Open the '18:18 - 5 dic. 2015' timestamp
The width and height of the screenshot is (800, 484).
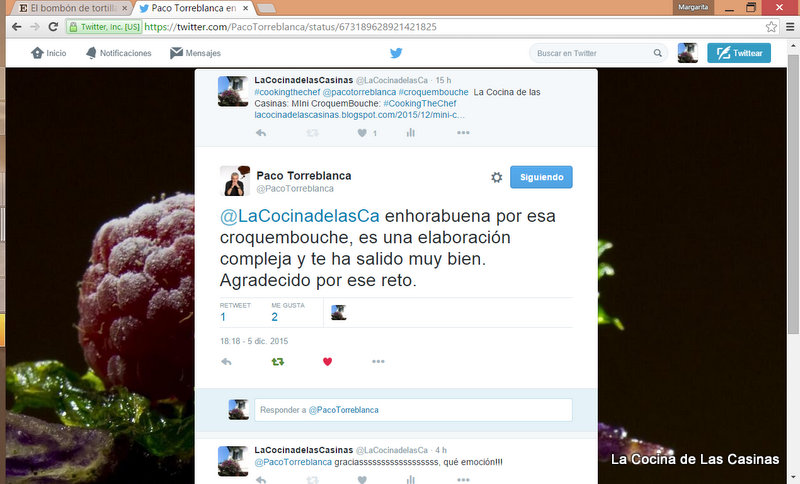click(254, 341)
